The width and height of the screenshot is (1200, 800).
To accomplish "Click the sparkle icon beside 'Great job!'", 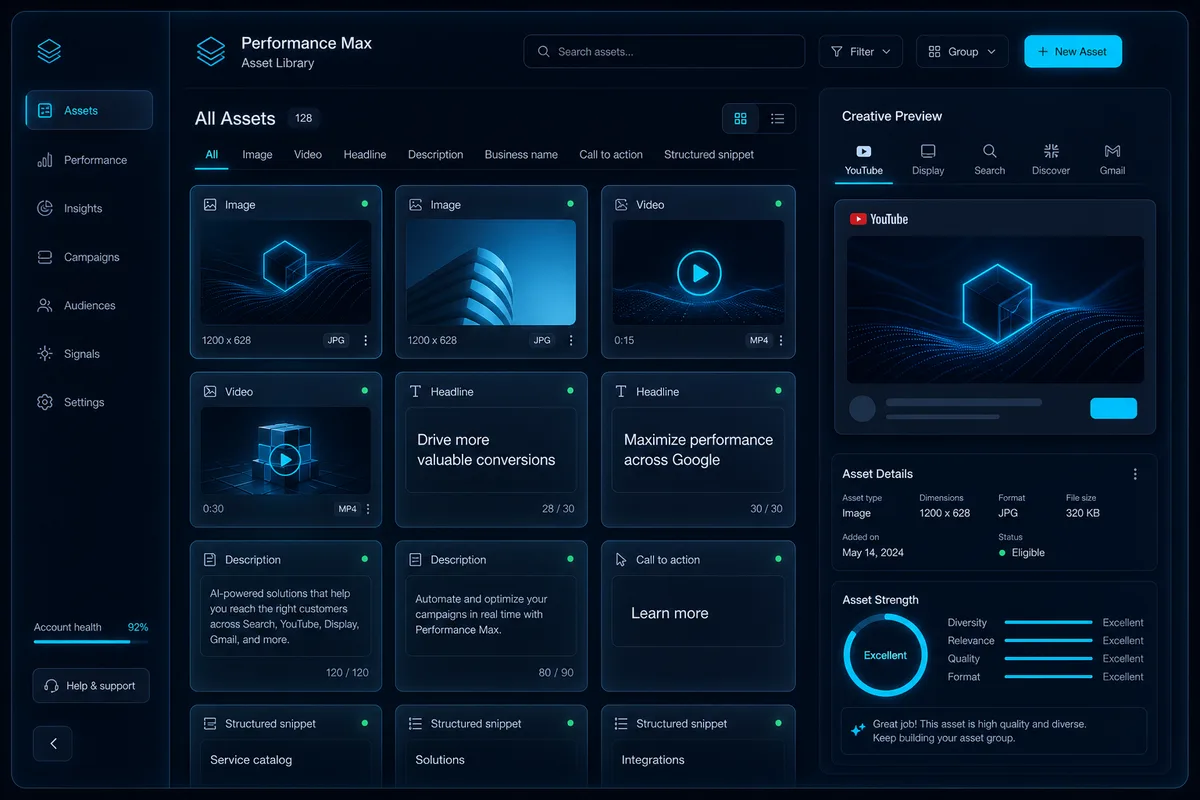I will coord(858,730).
